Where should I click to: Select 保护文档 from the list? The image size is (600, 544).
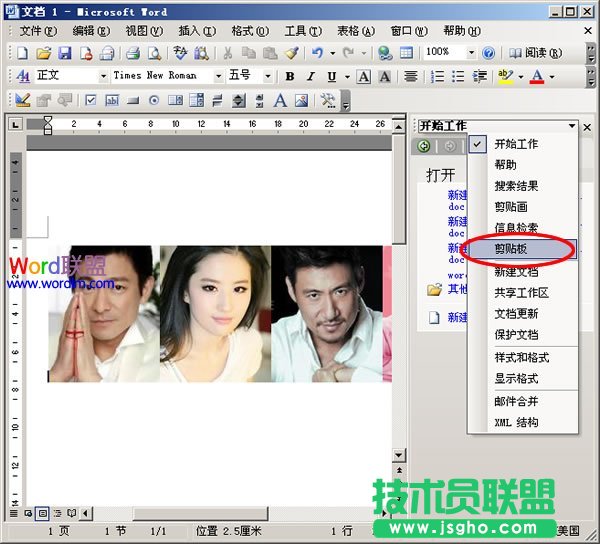point(516,334)
